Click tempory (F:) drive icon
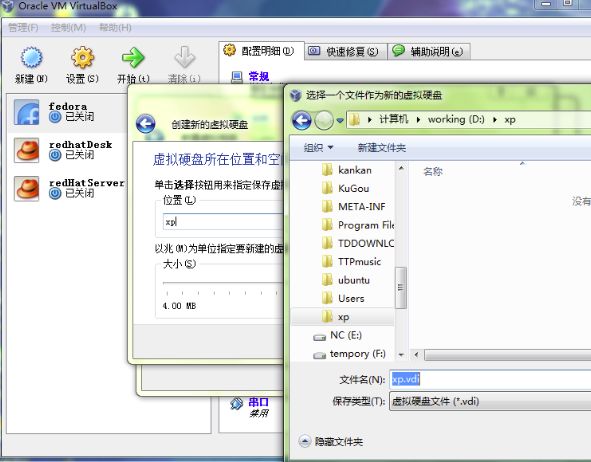Image resolution: width=591 pixels, height=462 pixels. [x=320, y=355]
